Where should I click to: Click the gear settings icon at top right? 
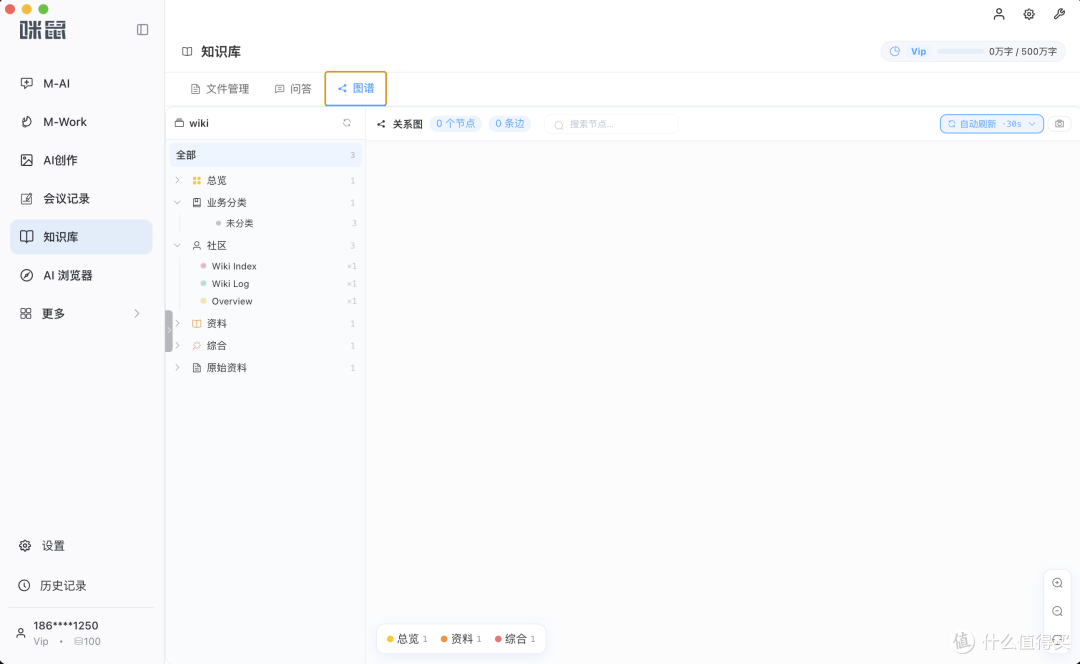pos(1029,14)
